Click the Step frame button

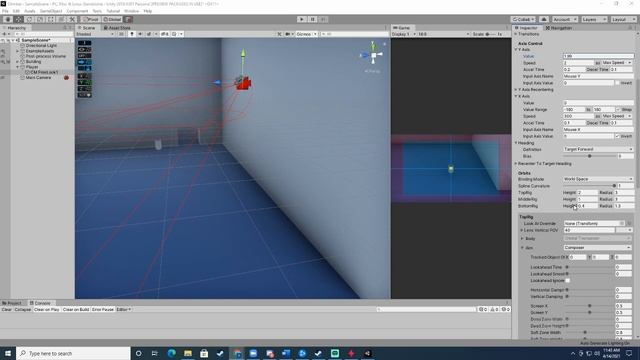click(x=323, y=19)
